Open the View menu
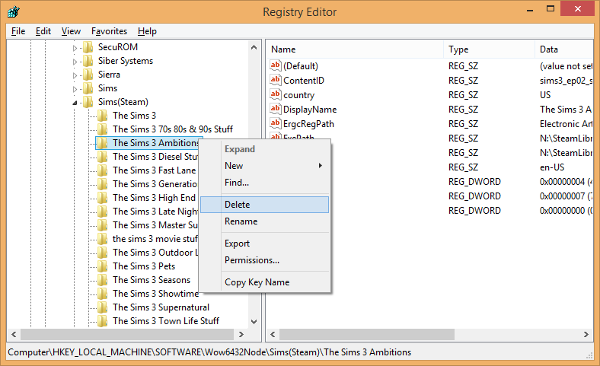The width and height of the screenshot is (600, 366). (x=71, y=31)
